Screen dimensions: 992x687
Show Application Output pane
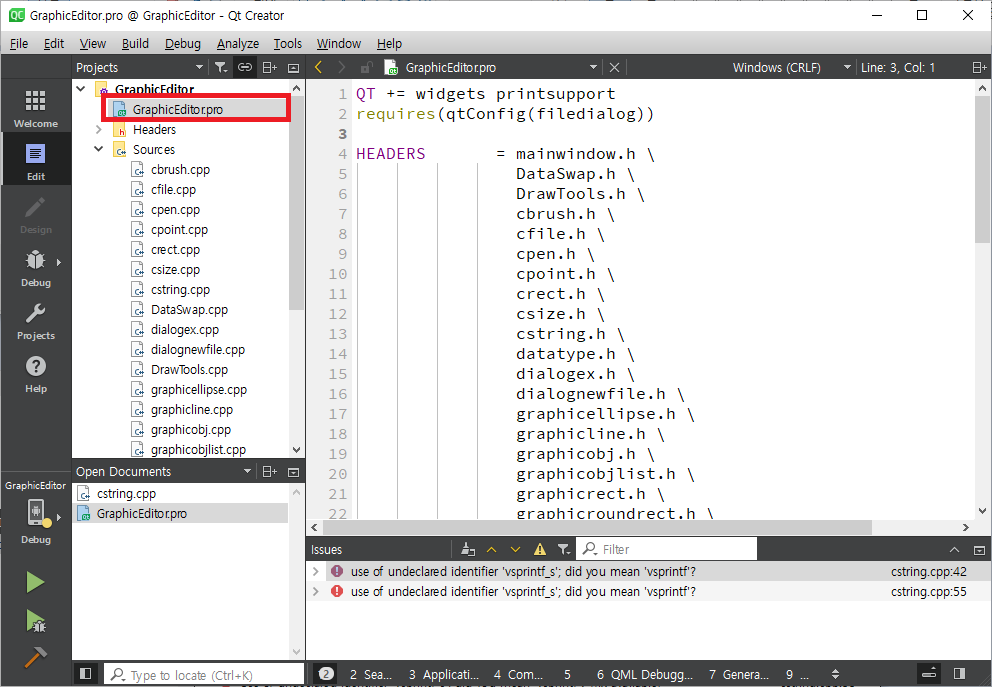pos(443,674)
